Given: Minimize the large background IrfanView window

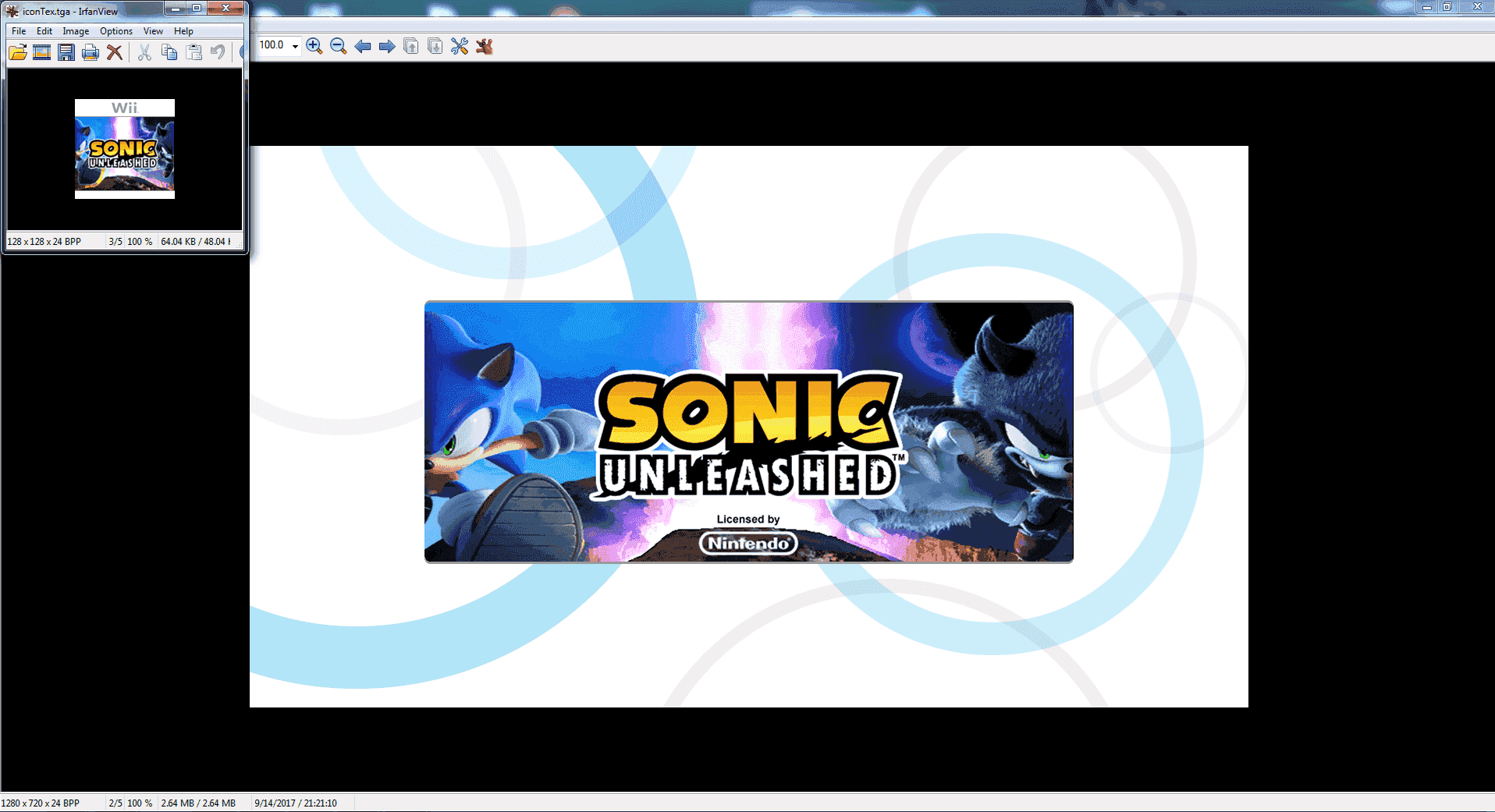Looking at the screenshot, I should click(1426, 7).
